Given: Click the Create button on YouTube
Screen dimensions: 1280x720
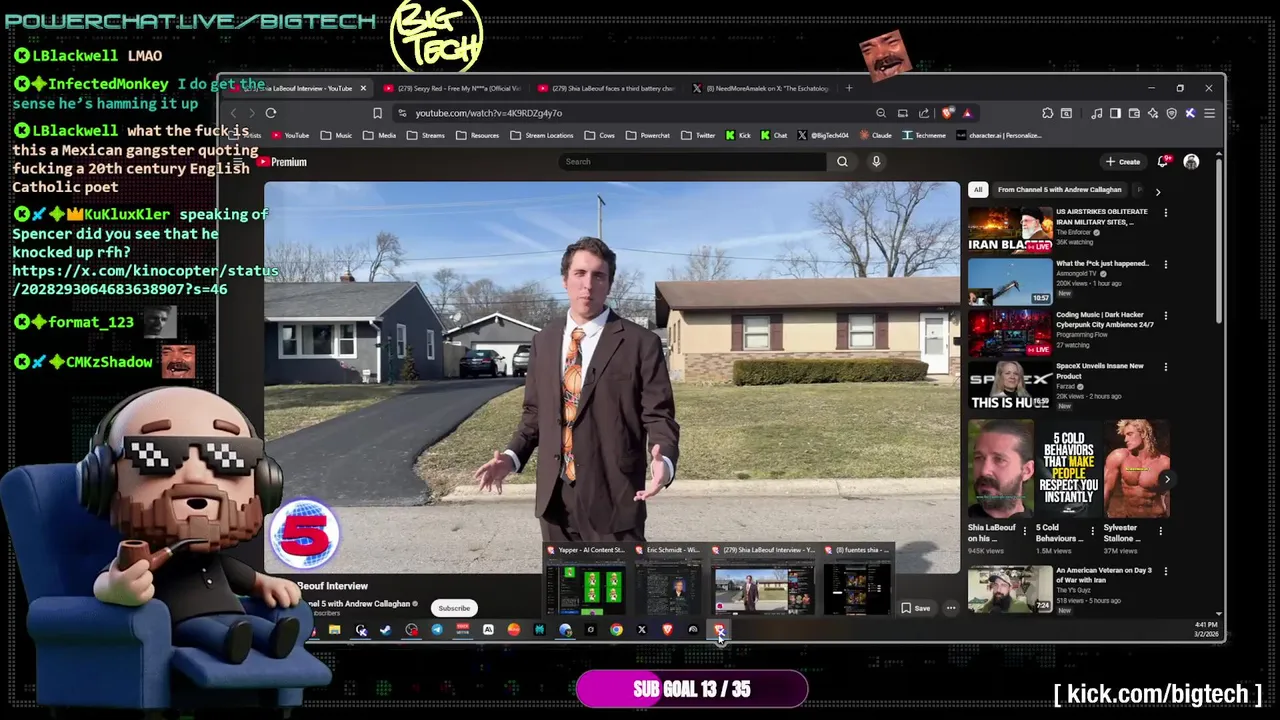Looking at the screenshot, I should pos(1122,161).
